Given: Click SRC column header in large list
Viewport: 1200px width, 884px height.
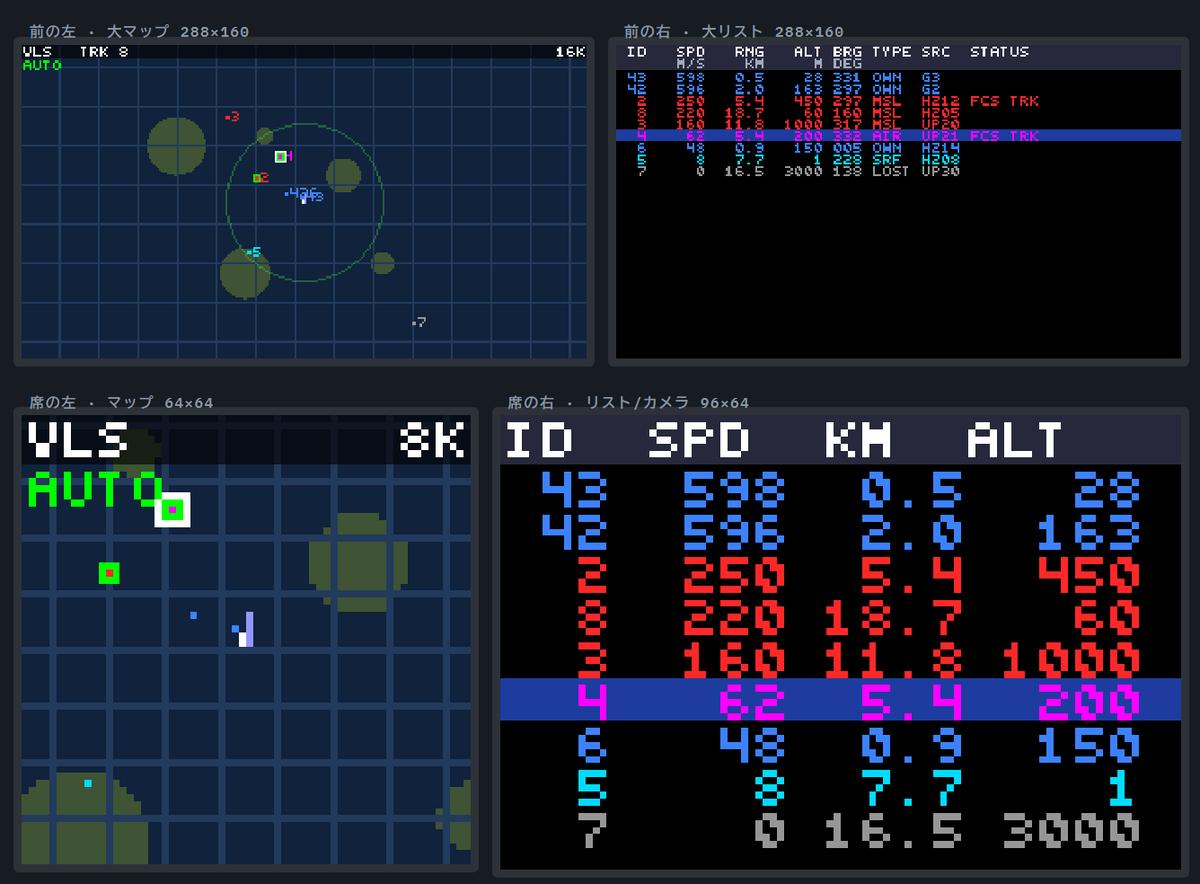Looking at the screenshot, I should pyautogui.click(x=936, y=51).
